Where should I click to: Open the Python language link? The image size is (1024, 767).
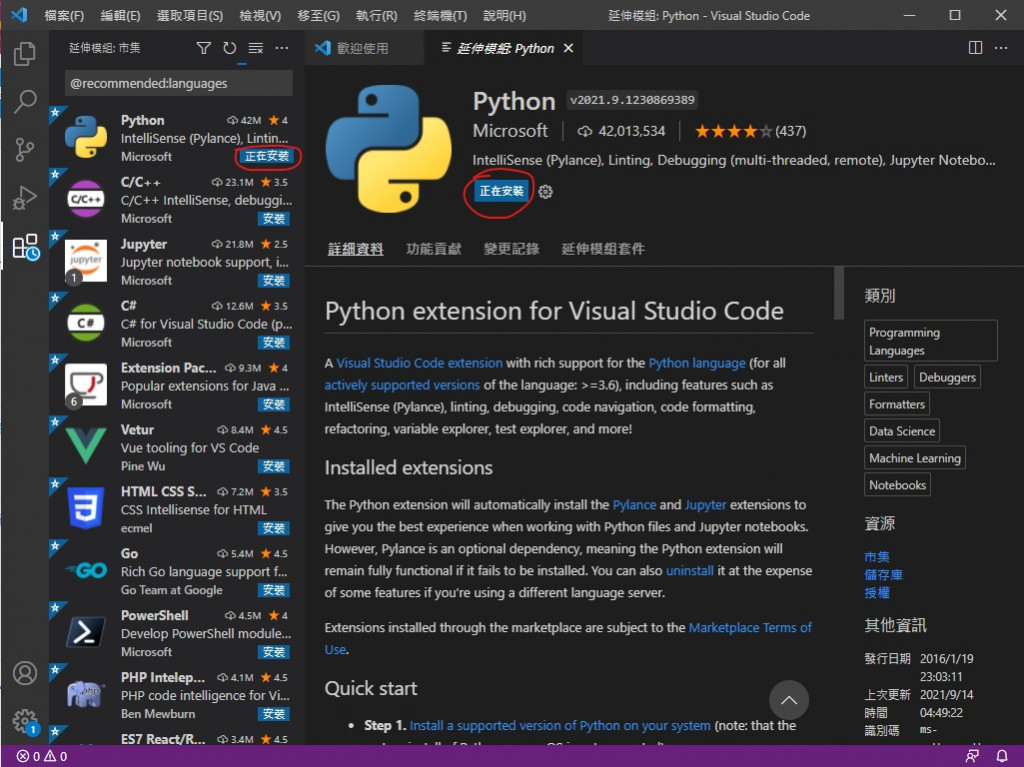click(x=697, y=363)
